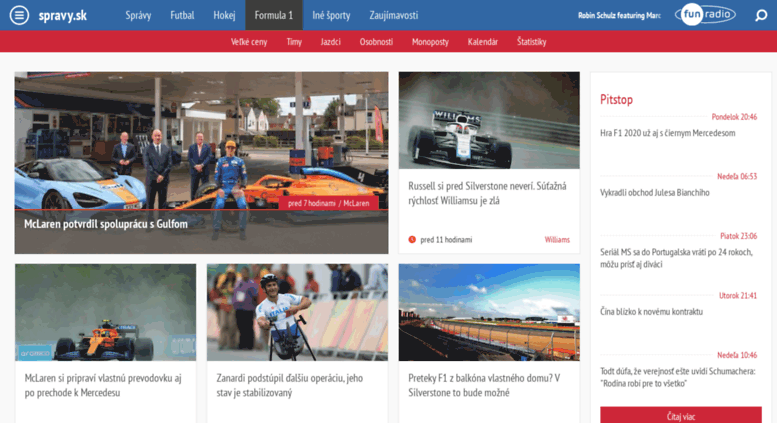This screenshot has width=777, height=423.
Task: Open the Zaujímavosti section
Action: coord(393,15)
